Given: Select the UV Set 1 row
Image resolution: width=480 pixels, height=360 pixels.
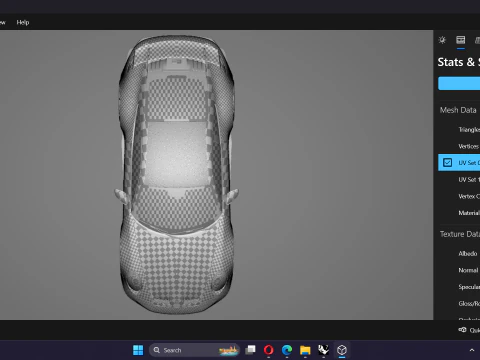Looking at the screenshot, I should point(459,180).
